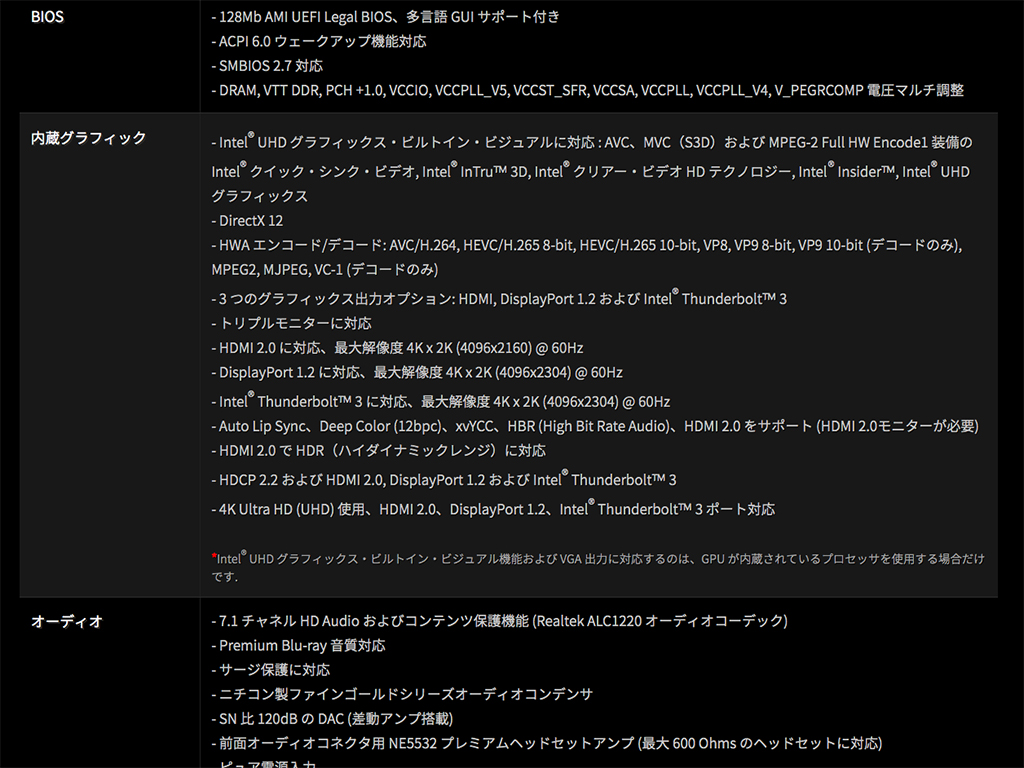
Task: Click the トリプルモニターに対応 line
Action: click(x=291, y=323)
